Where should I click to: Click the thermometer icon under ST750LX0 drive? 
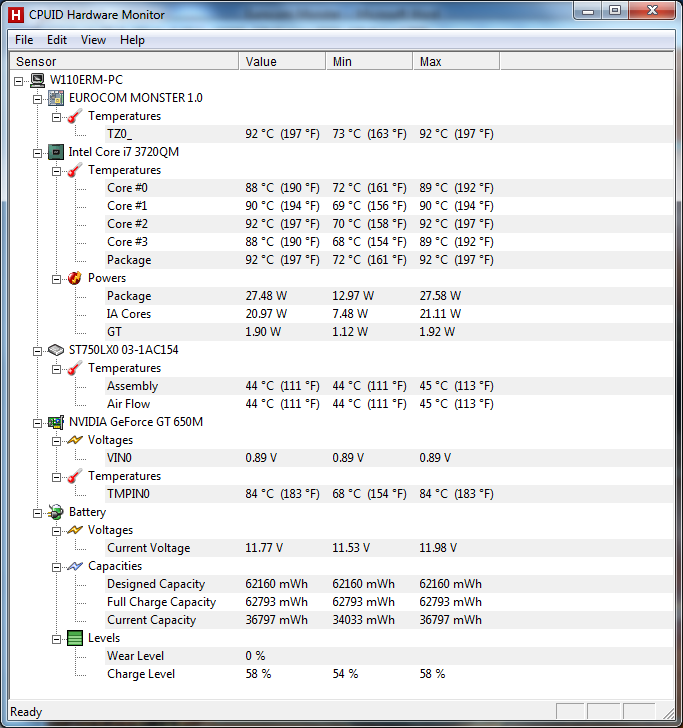point(75,368)
